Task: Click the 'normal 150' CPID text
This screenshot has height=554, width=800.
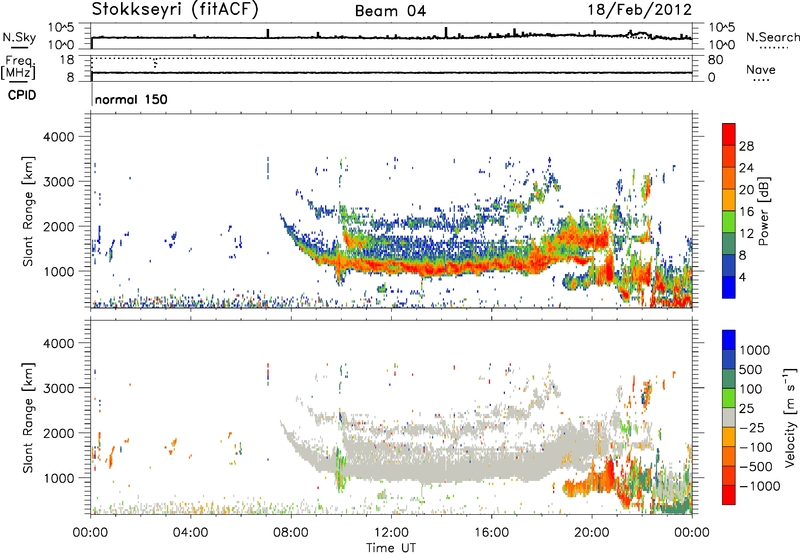Action: point(131,99)
